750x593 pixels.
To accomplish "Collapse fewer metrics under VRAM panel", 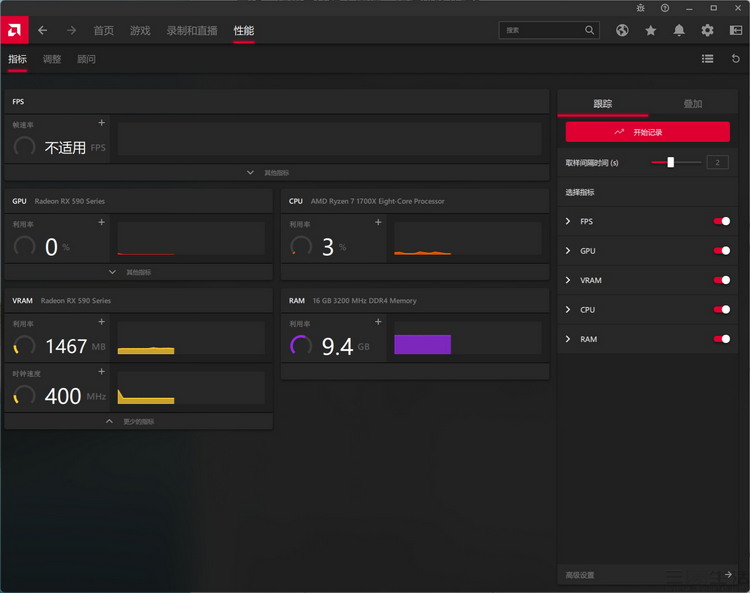I will click(138, 421).
